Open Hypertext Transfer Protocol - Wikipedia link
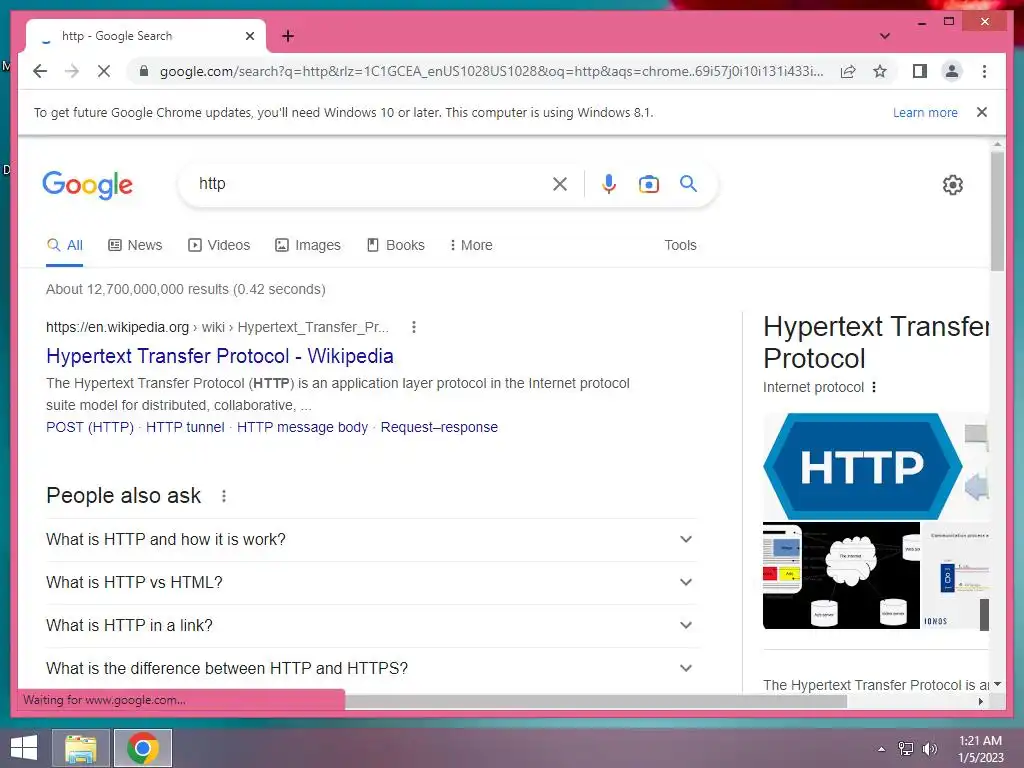 click(x=219, y=356)
